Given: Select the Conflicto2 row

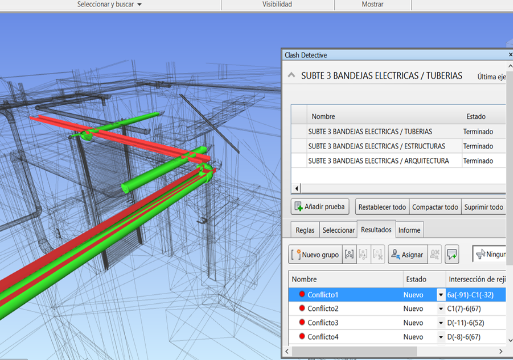Looking at the screenshot, I should [397, 309].
